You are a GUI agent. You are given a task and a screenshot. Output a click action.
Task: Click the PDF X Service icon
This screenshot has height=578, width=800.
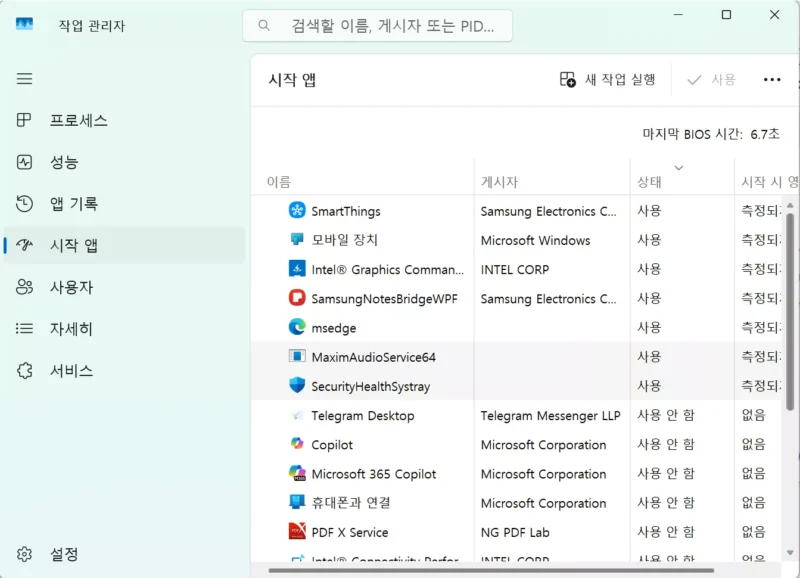297,531
